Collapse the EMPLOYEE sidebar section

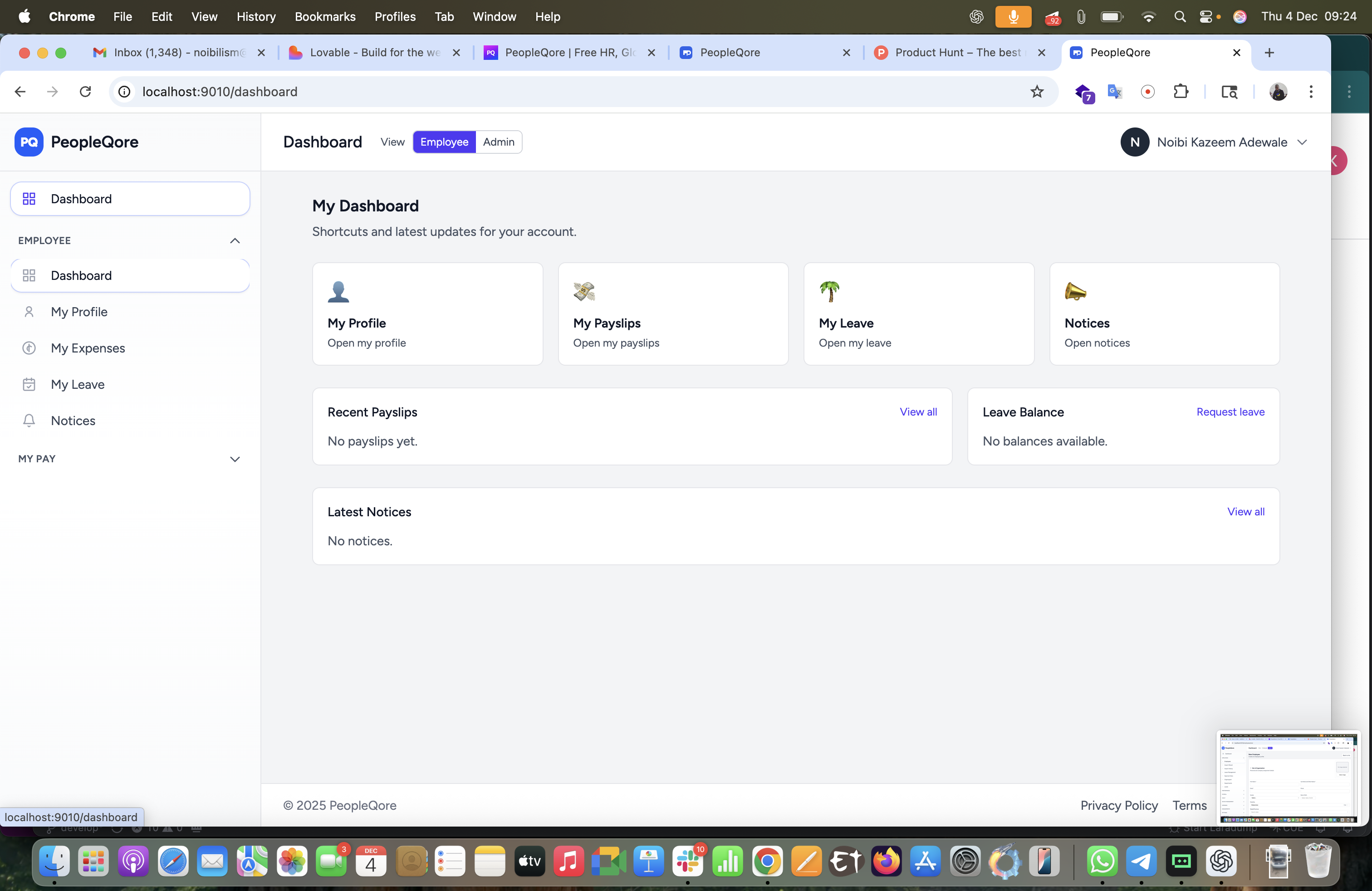pos(235,241)
